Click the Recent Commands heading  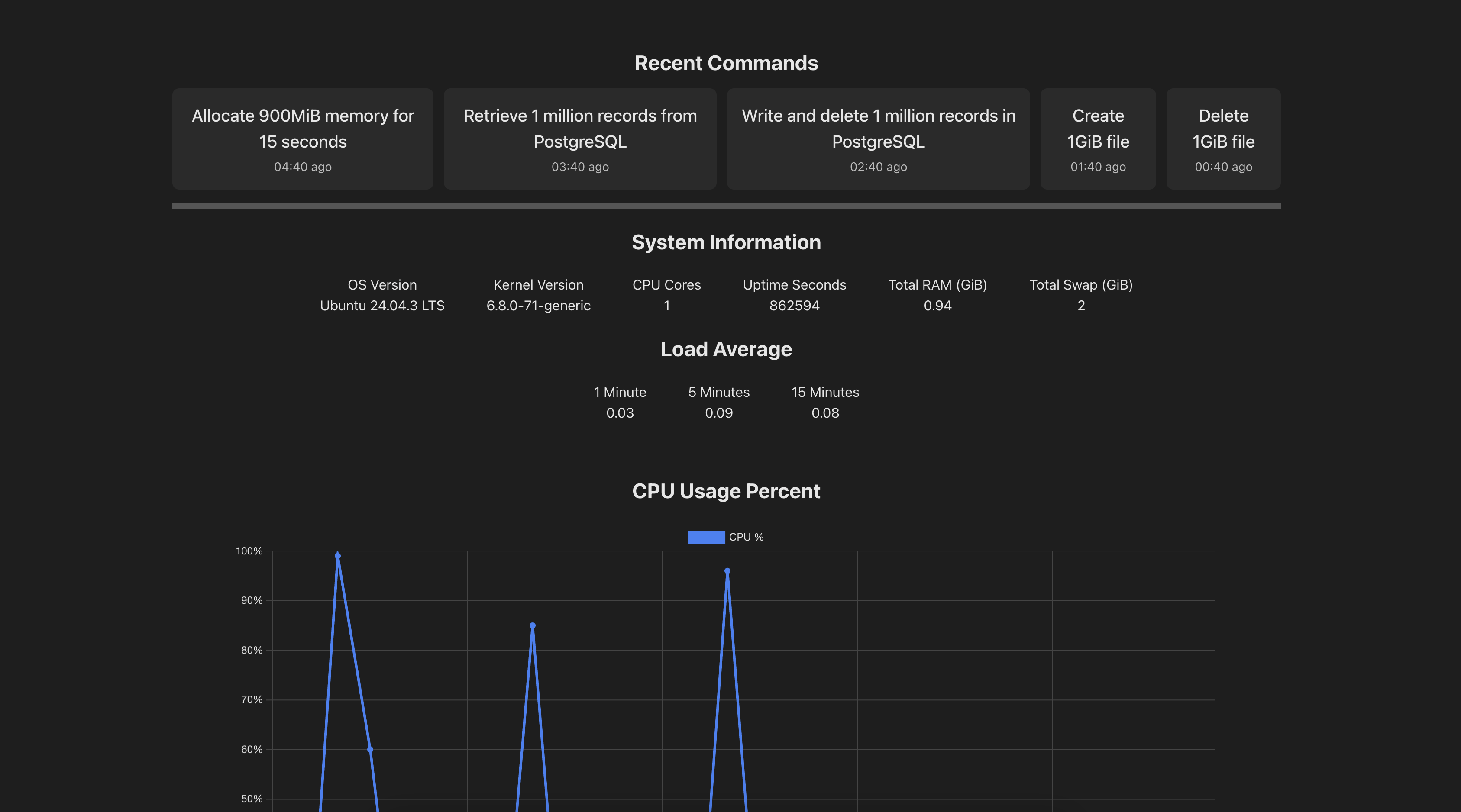727,63
